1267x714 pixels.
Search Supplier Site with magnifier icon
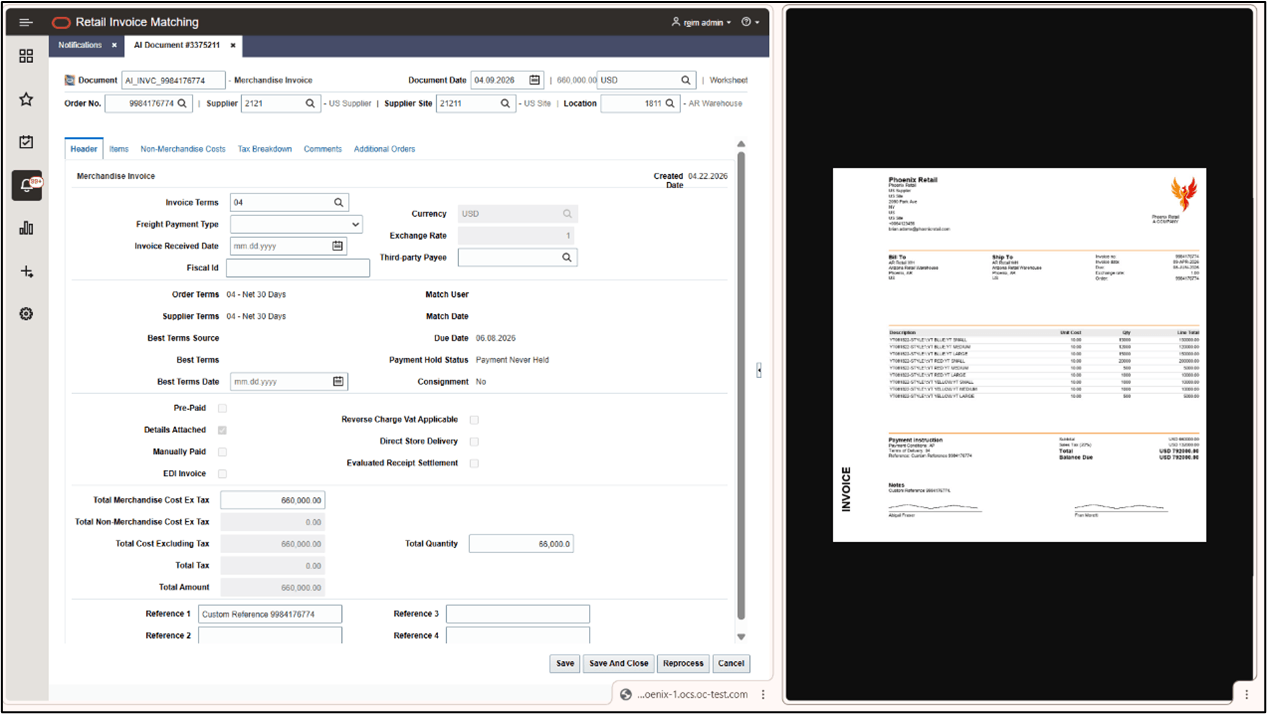tap(505, 103)
